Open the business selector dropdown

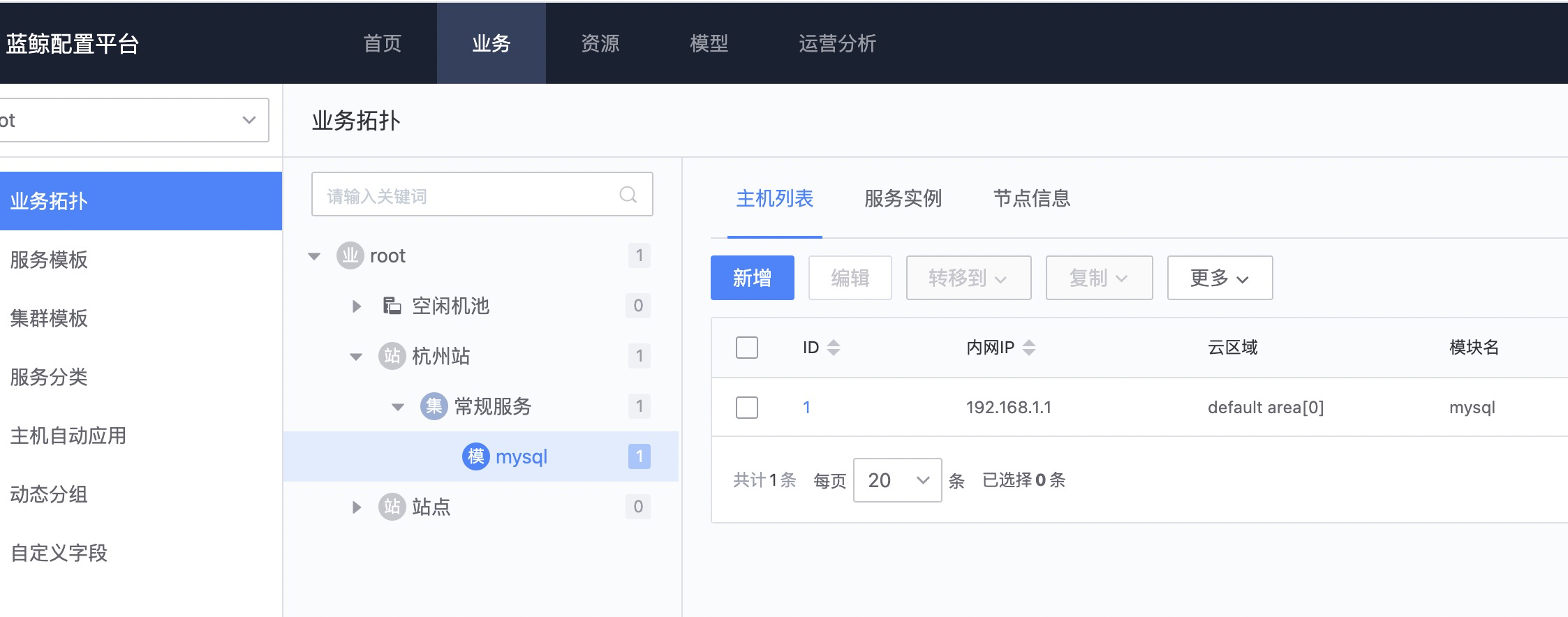pyautogui.click(x=134, y=120)
